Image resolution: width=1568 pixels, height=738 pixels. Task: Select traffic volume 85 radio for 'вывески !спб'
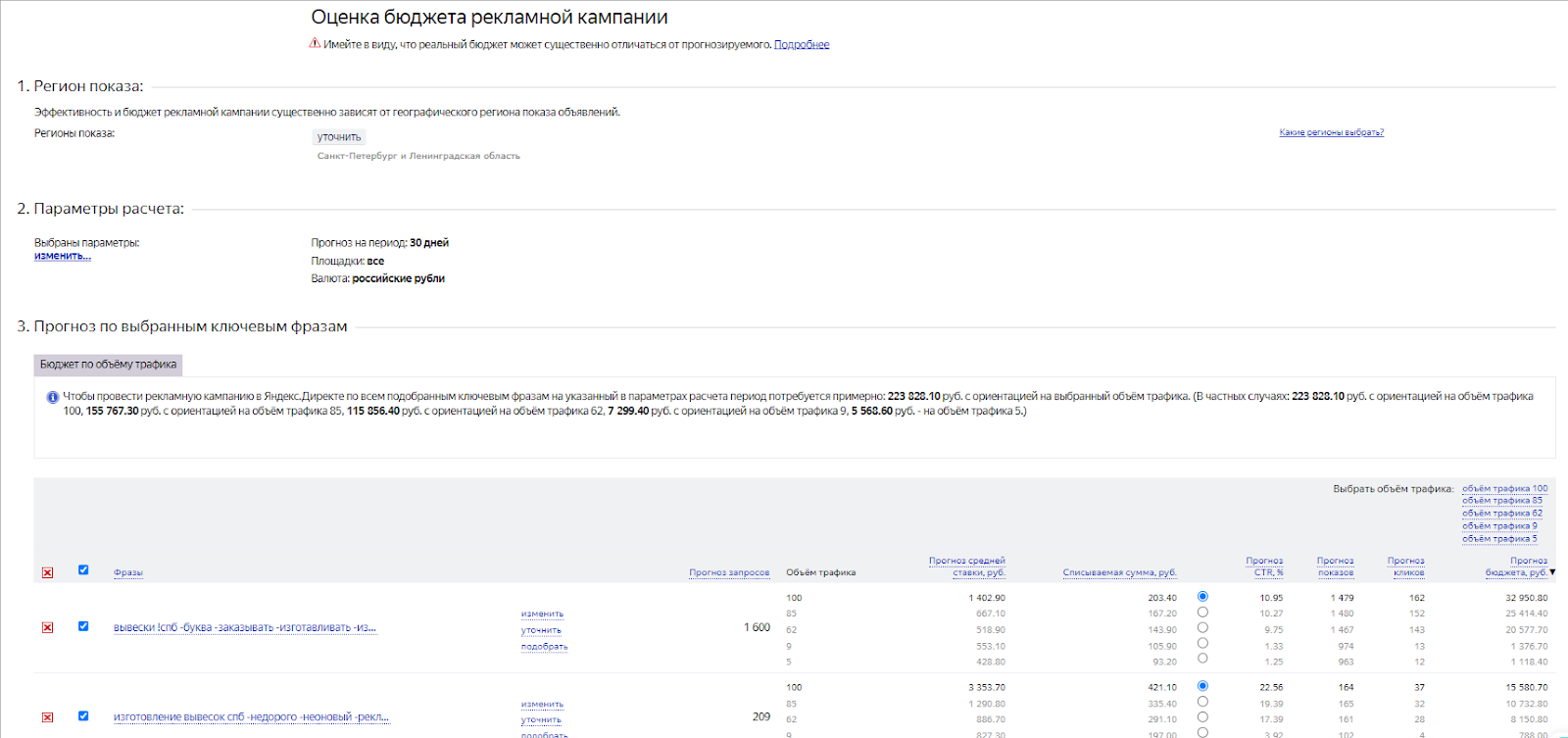coord(1202,612)
